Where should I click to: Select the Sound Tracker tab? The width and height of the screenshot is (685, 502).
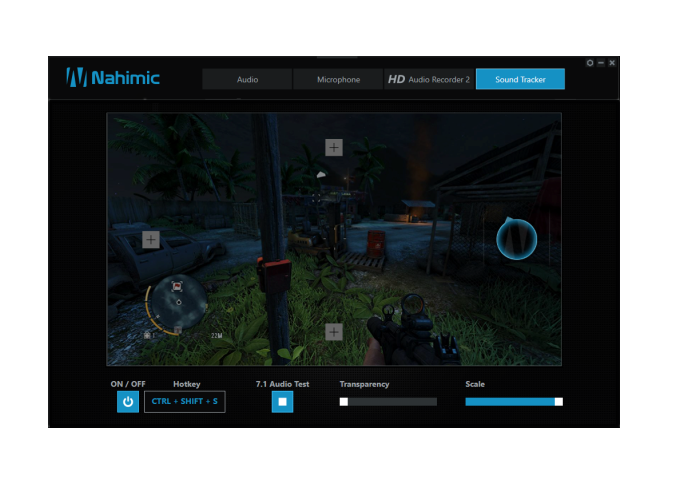click(520, 79)
